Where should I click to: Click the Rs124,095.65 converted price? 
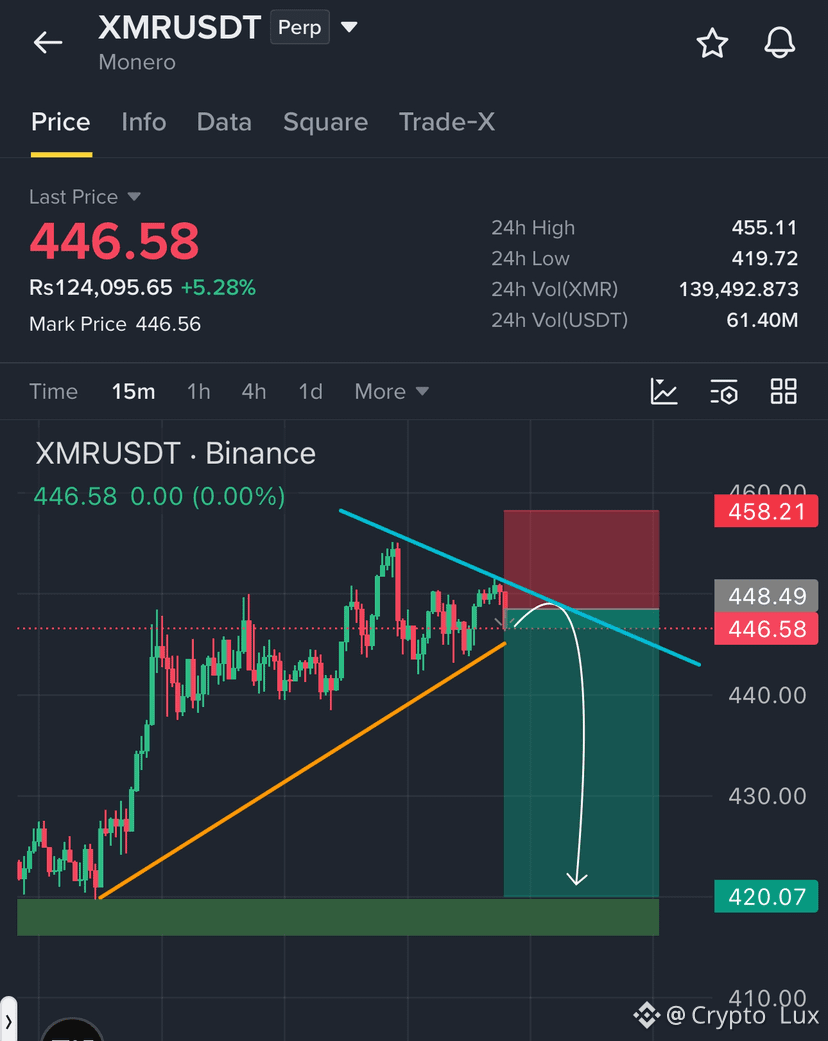pos(101,287)
